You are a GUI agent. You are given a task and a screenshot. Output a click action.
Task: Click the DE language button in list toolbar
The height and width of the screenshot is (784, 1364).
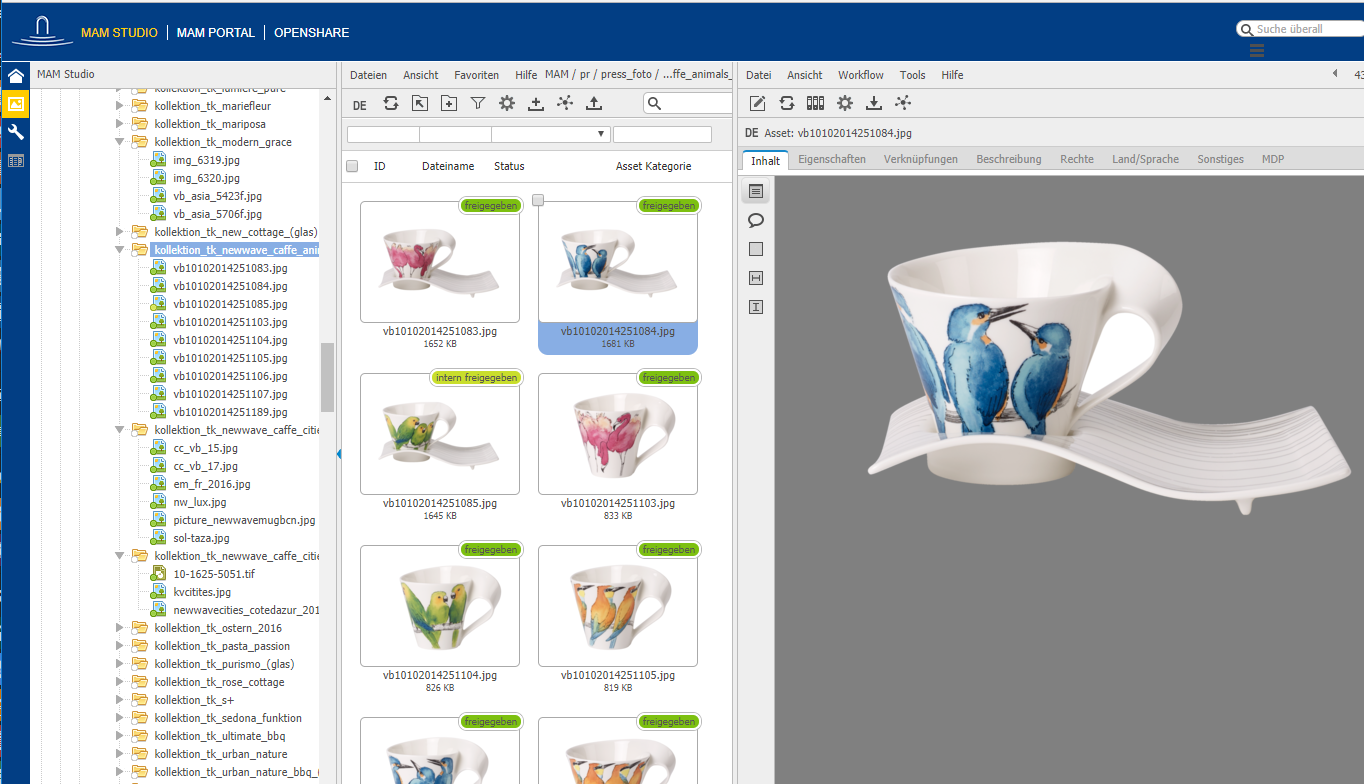click(x=360, y=104)
